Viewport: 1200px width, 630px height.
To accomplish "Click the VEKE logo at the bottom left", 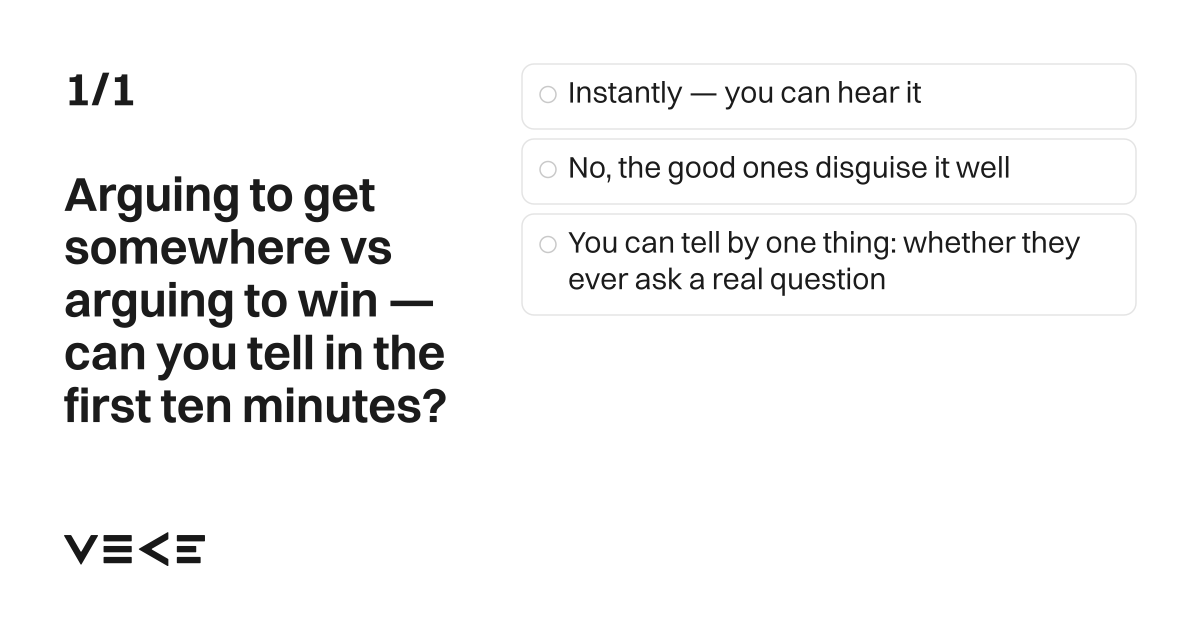I will click(x=135, y=550).
